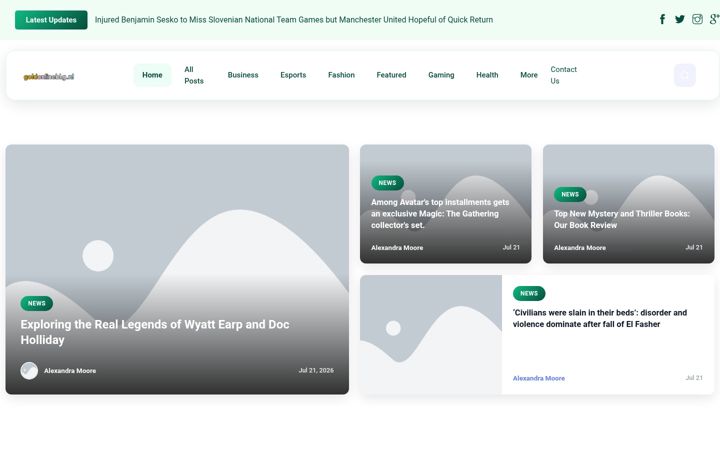Image resolution: width=720 pixels, height=450 pixels.
Task: Open the Featured category
Action: (x=391, y=75)
